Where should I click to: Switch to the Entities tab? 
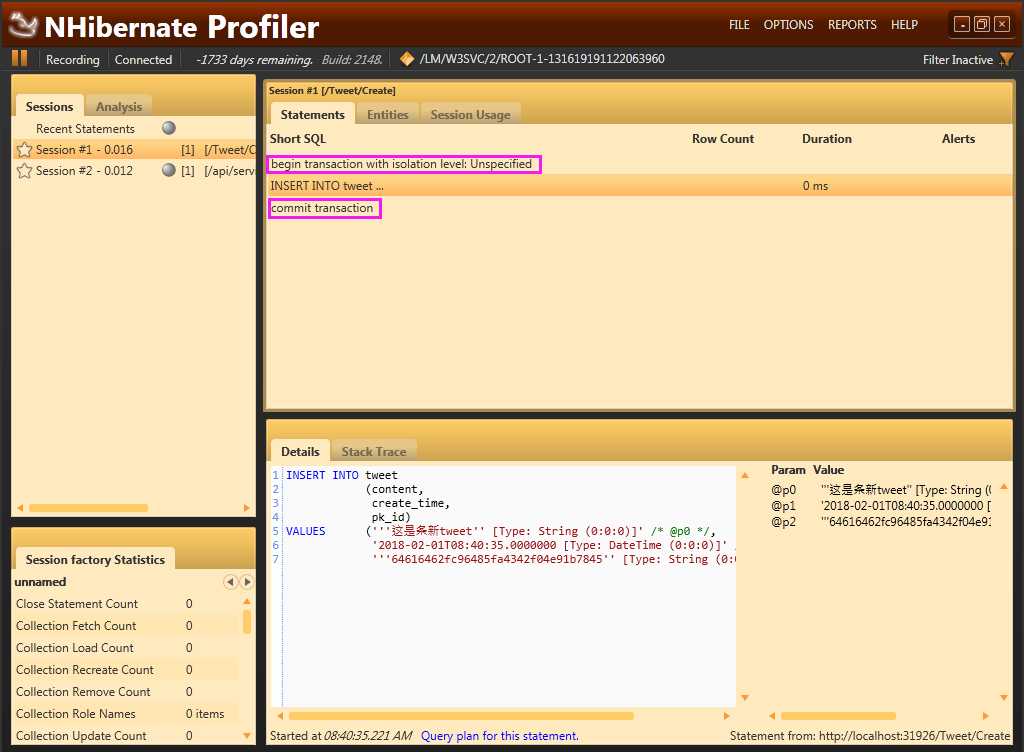coord(387,114)
